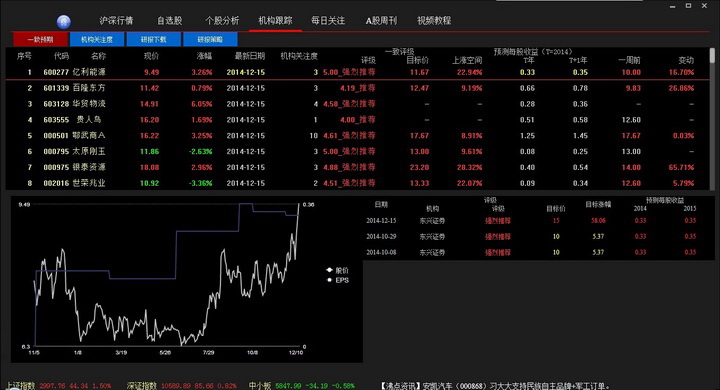Click the -2.63% change value
720x390 pixels.
[x=201, y=151]
